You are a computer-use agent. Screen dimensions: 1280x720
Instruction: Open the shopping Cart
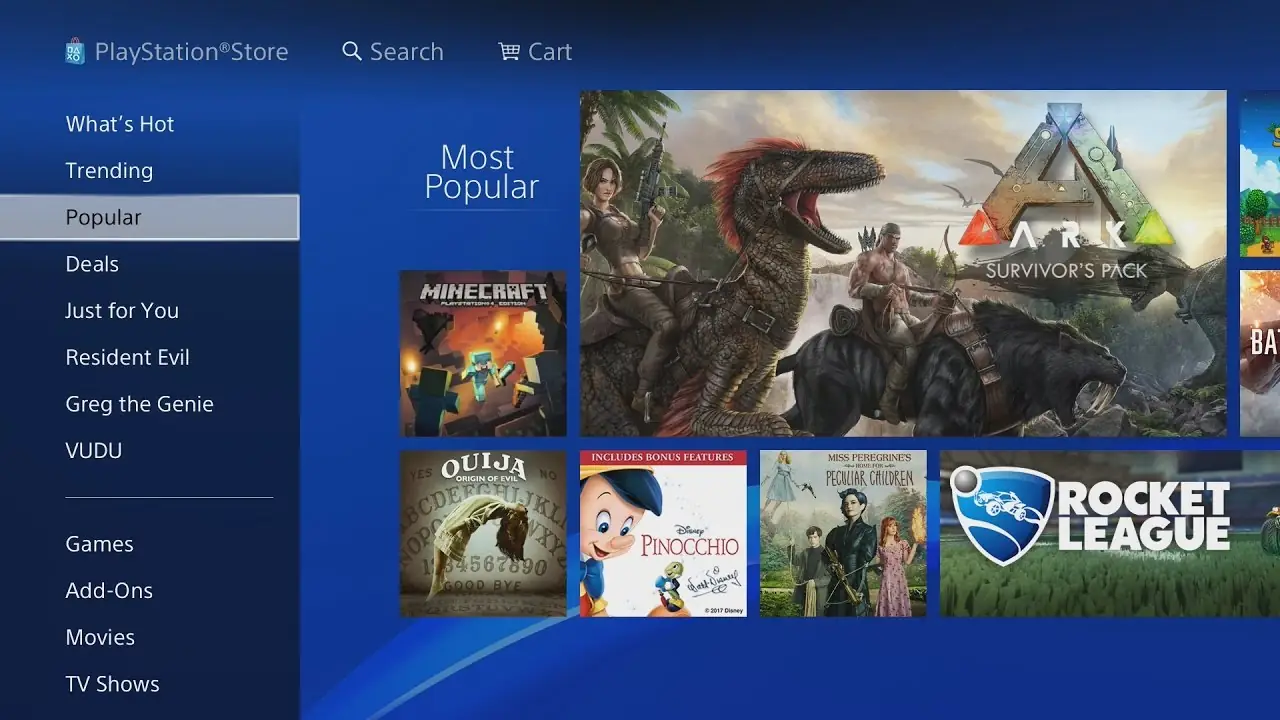coord(535,51)
